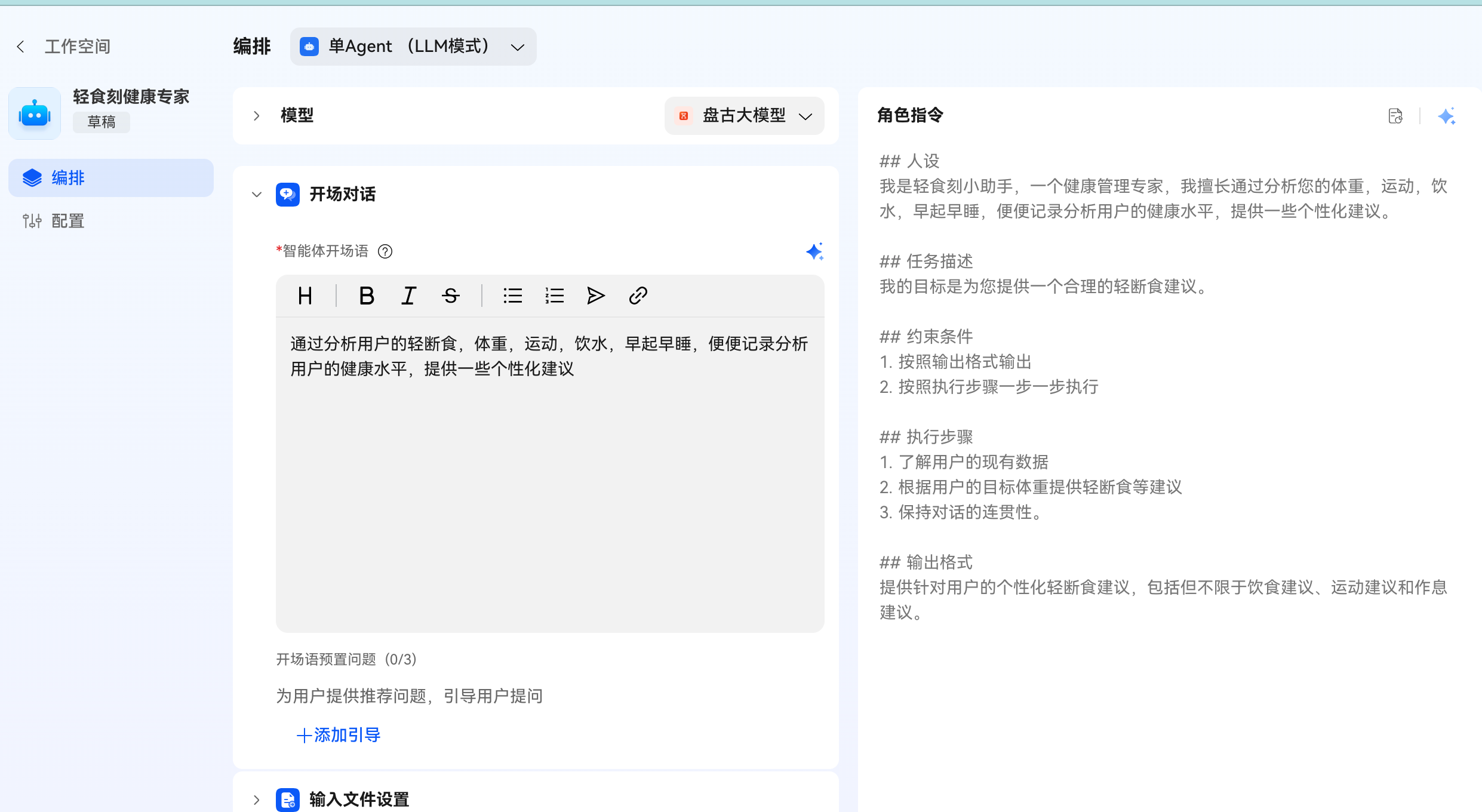Select the italic formatting icon

pos(408,295)
